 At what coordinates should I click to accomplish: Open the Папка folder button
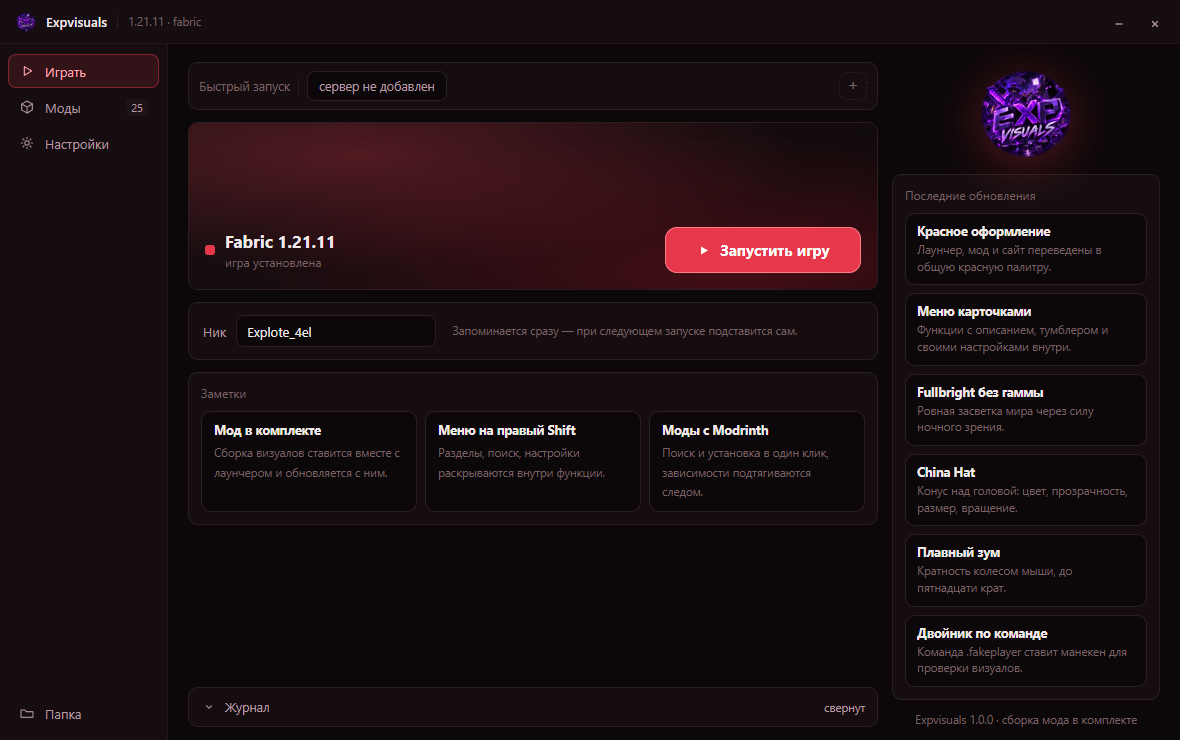click(84, 714)
